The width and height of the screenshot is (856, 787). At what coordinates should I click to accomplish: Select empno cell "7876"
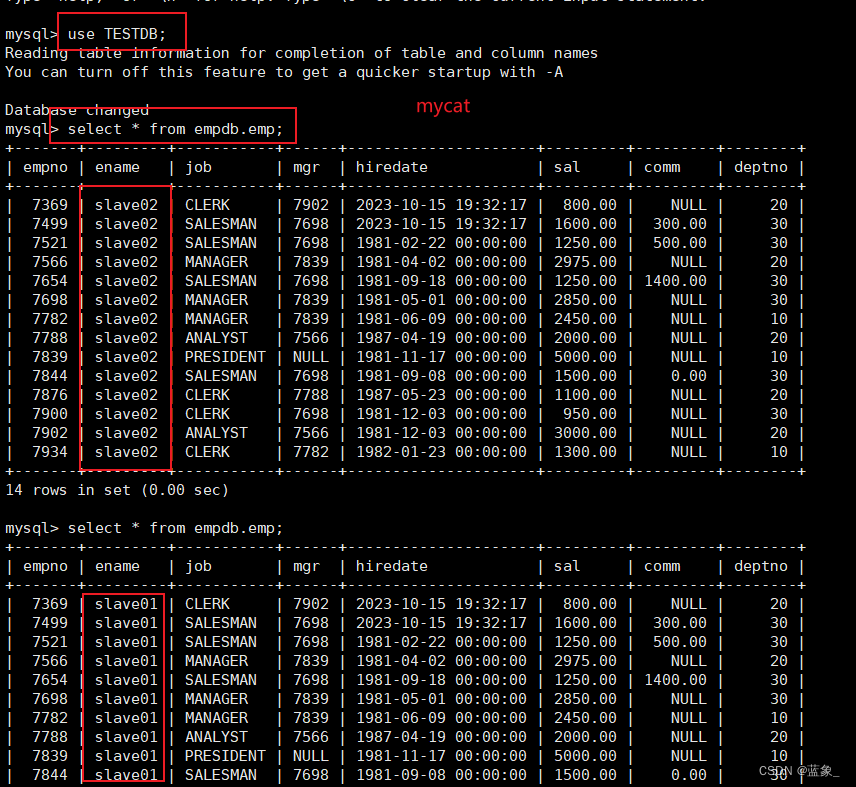pyautogui.click(x=50, y=395)
